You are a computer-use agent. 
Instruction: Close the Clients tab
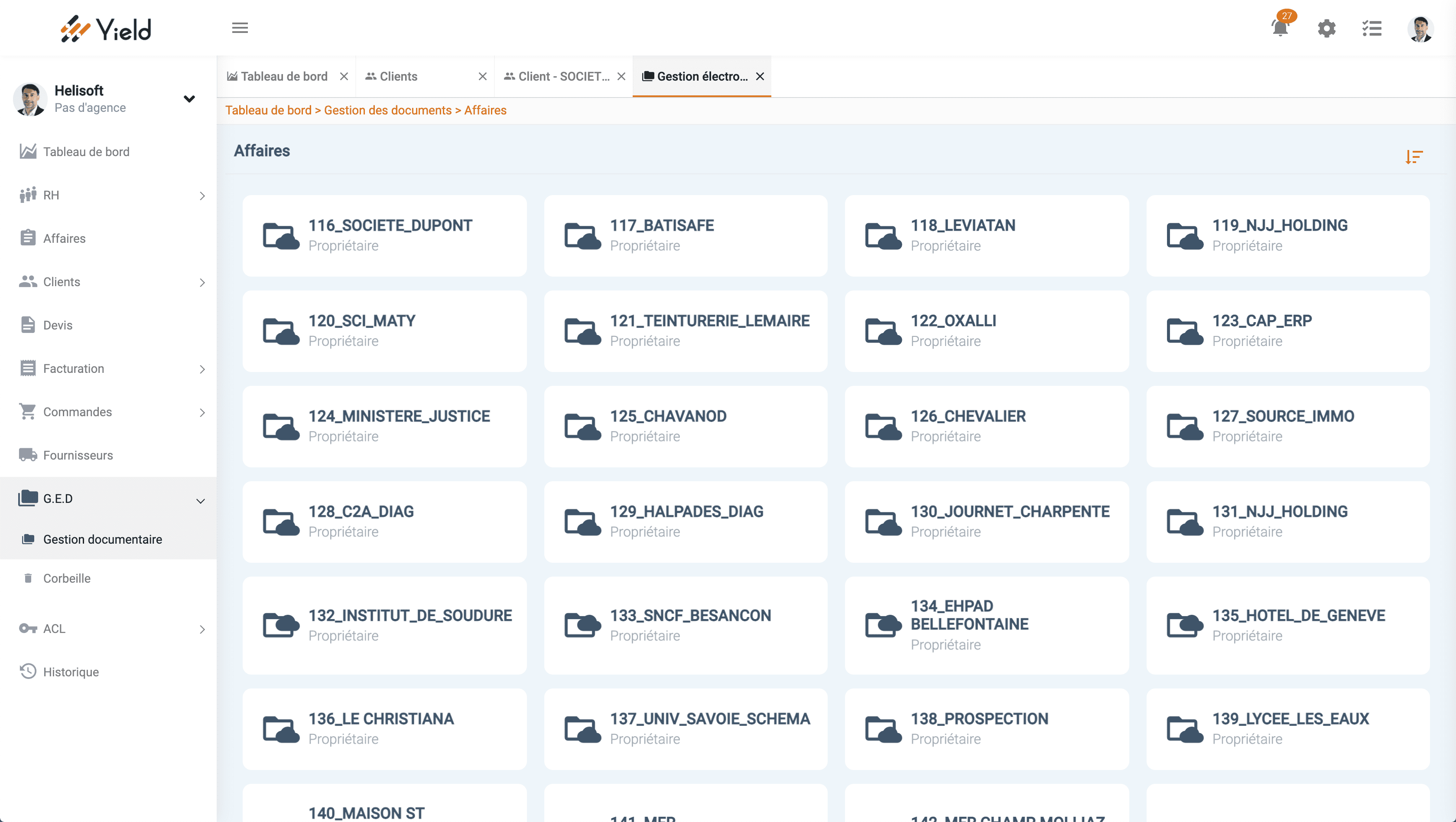(483, 76)
